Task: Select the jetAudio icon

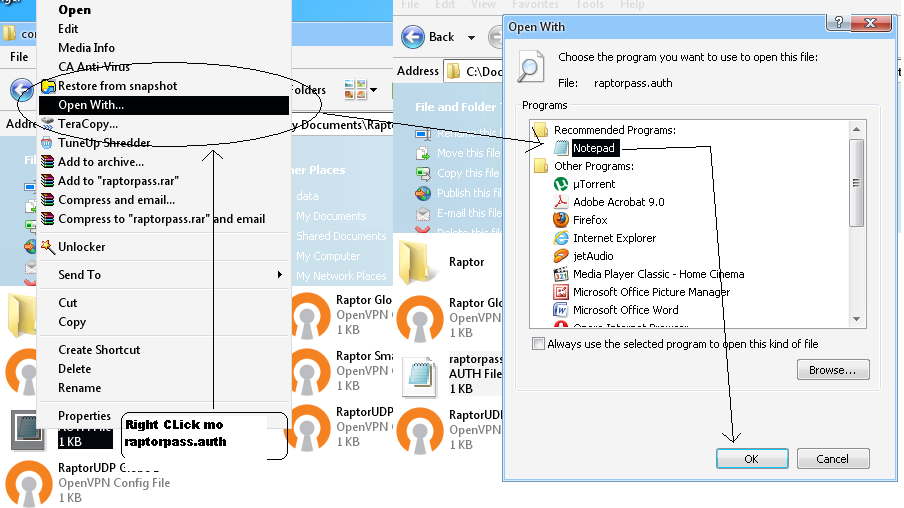Action: pos(561,255)
